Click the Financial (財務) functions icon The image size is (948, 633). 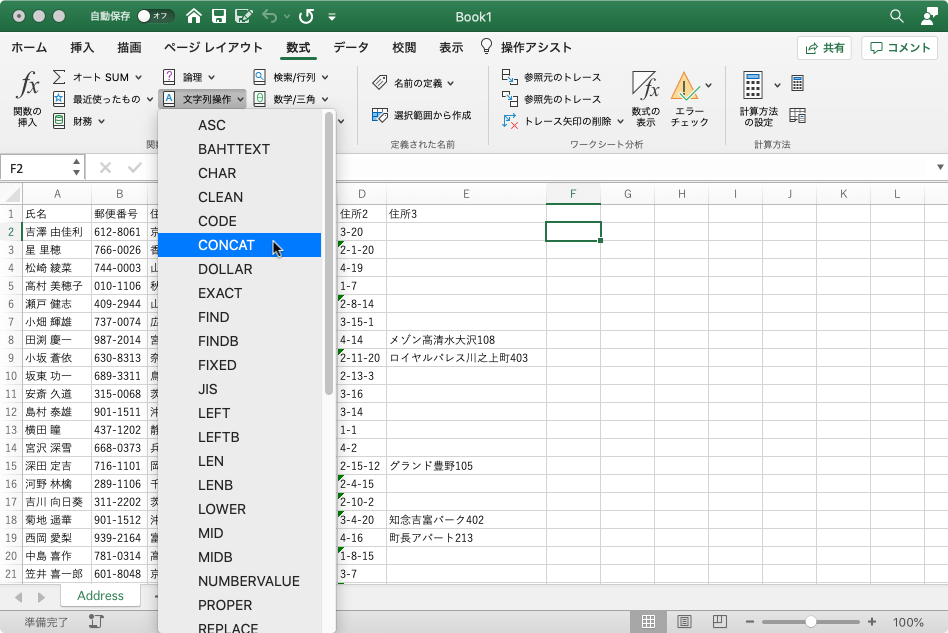pos(59,121)
